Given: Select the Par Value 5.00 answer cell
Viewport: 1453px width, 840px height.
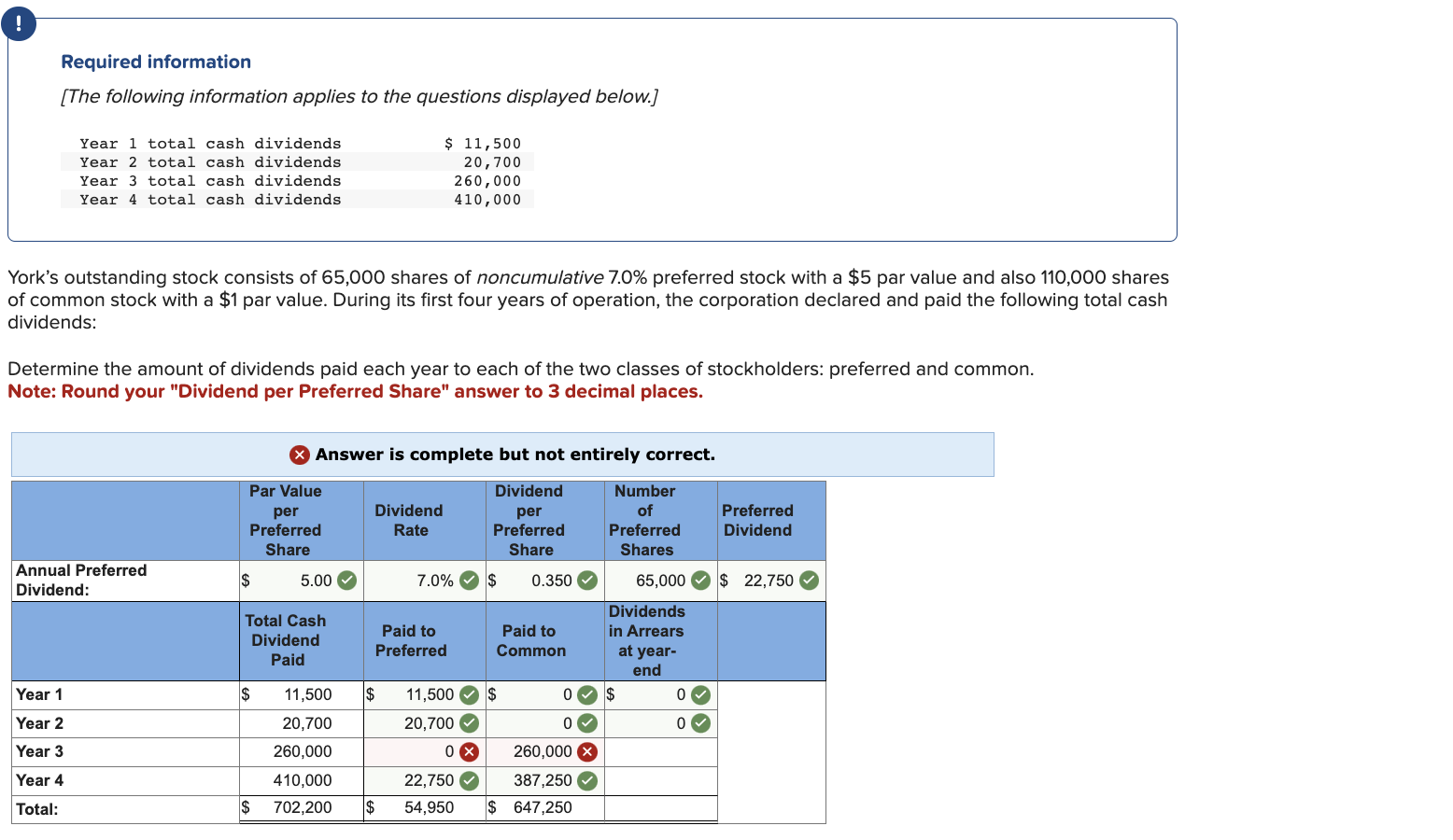Looking at the screenshot, I should tap(301, 581).
